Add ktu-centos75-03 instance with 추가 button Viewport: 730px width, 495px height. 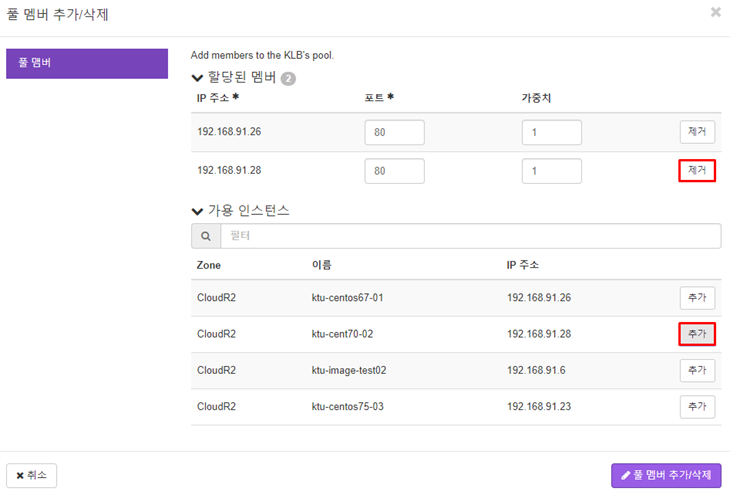click(x=697, y=407)
